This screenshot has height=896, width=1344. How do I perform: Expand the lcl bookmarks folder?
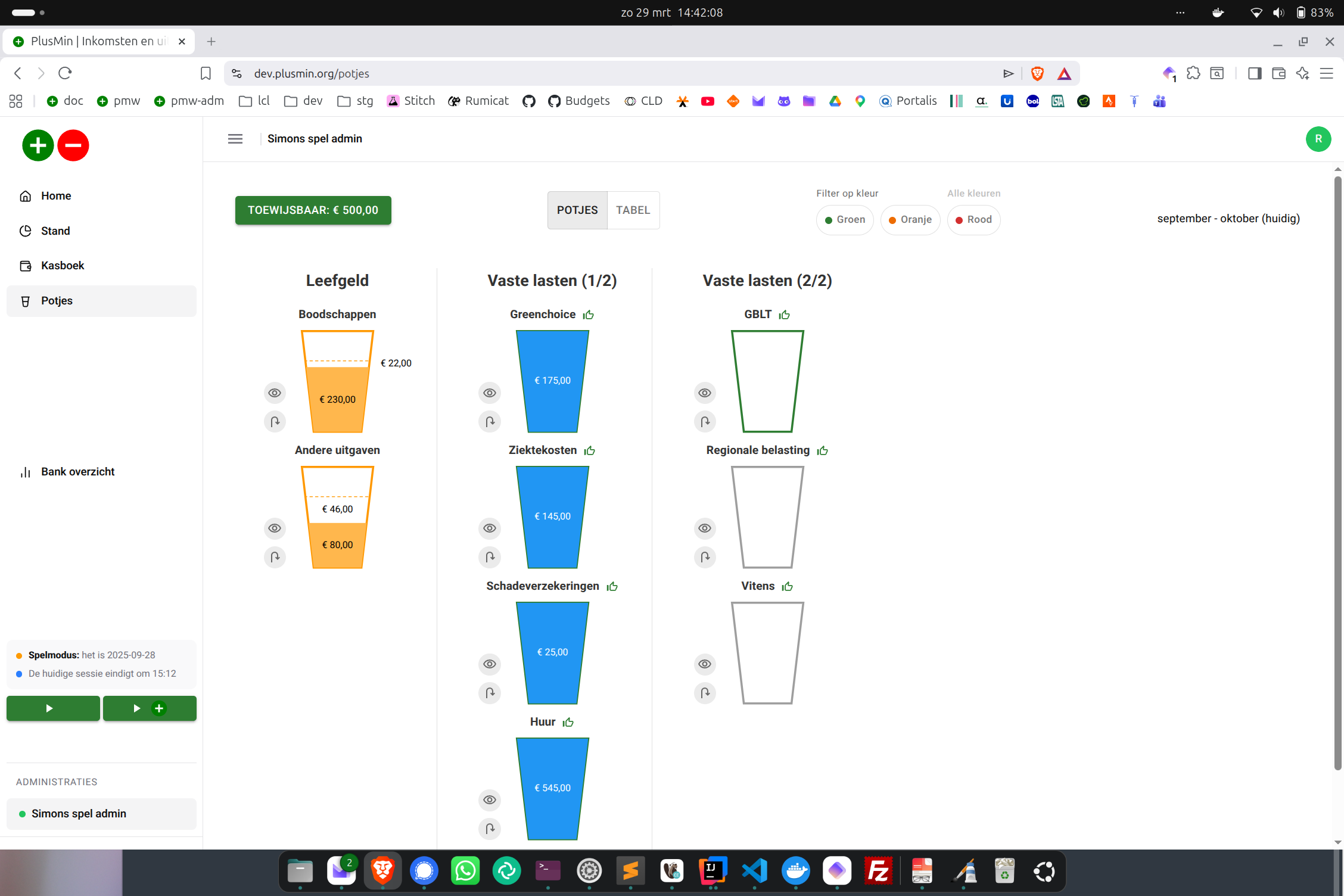254,101
